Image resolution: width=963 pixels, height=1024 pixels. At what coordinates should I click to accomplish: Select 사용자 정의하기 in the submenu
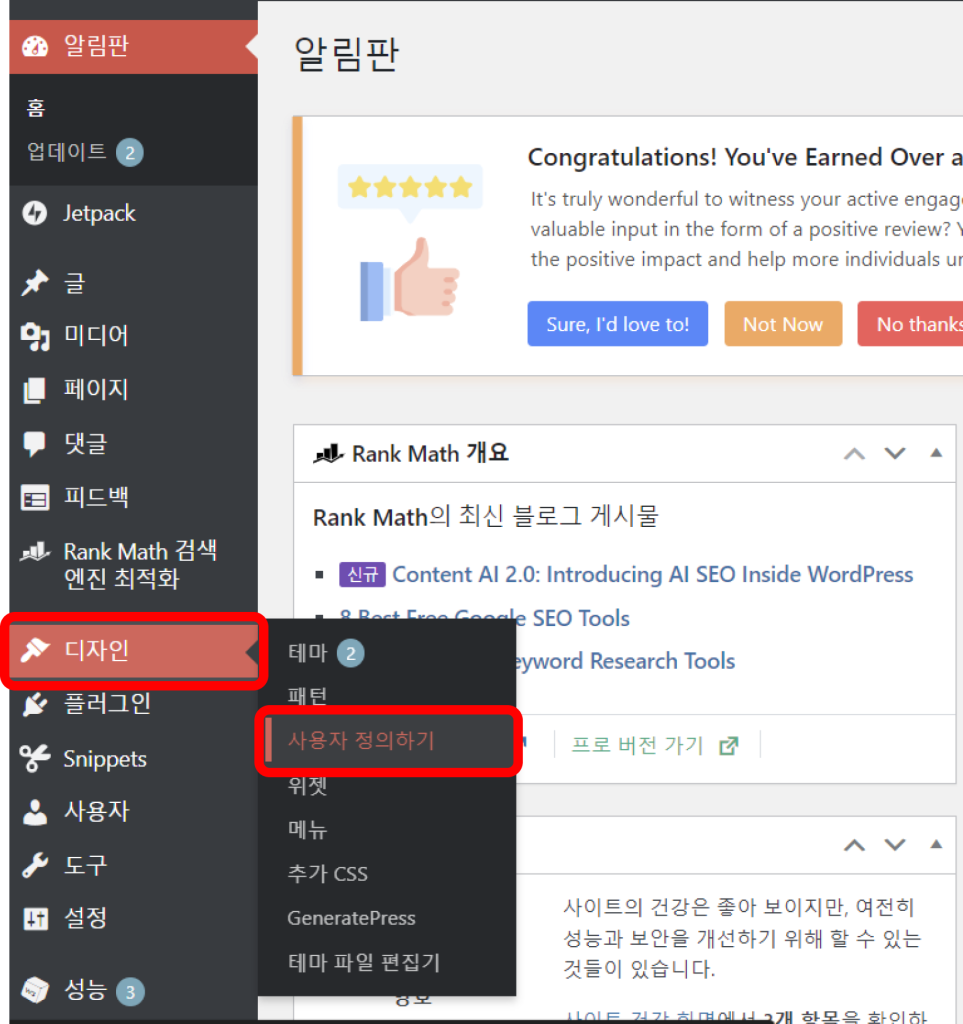tap(361, 741)
